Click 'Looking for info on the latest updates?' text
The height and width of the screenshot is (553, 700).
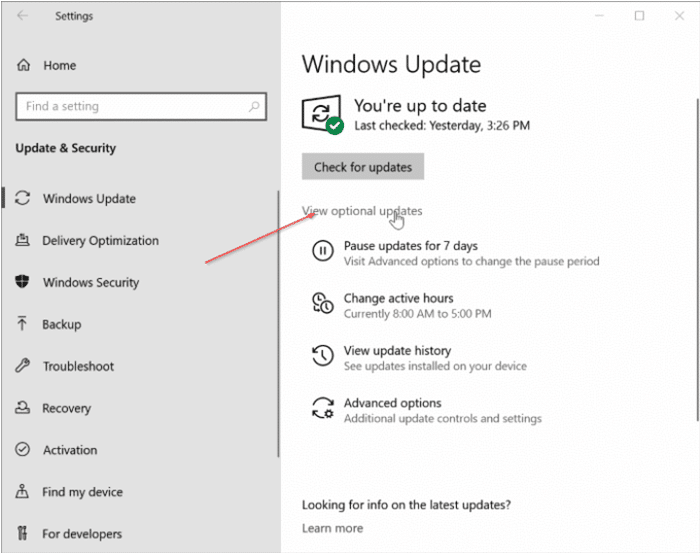point(406,505)
